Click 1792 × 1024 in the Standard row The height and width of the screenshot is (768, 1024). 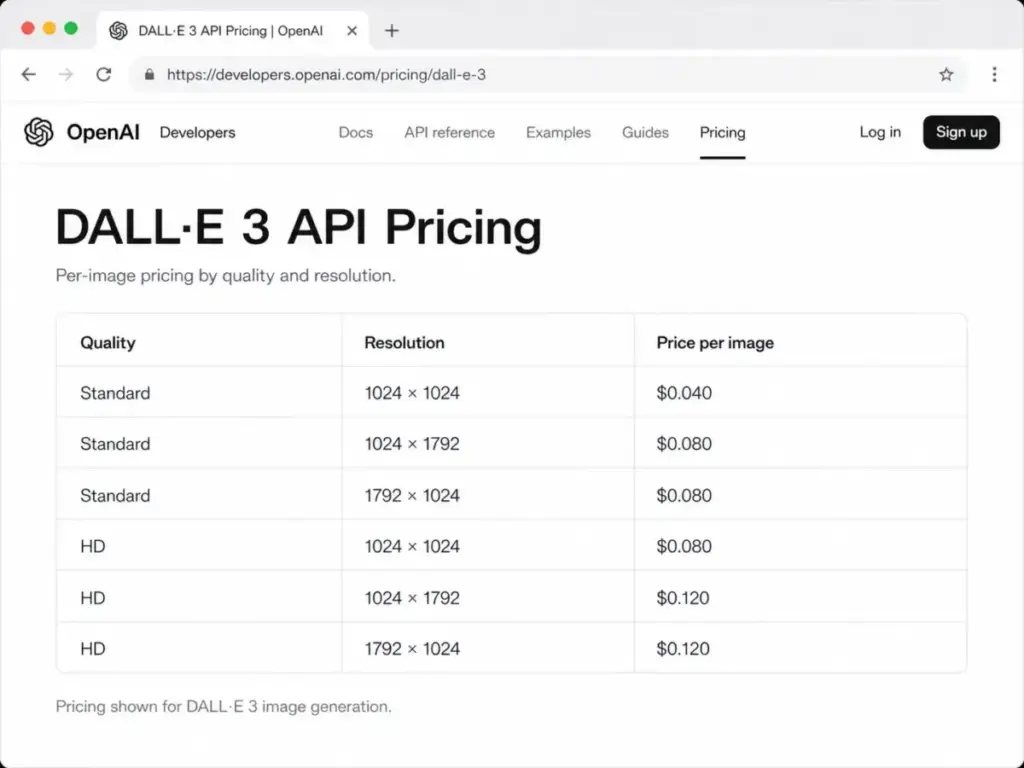tap(412, 496)
